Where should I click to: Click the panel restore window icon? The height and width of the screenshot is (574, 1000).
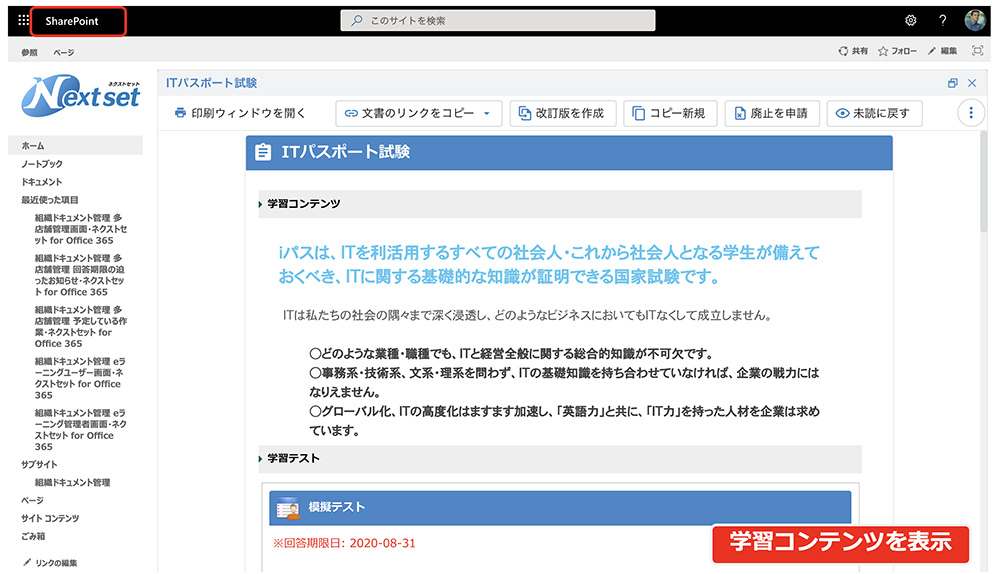[x=953, y=83]
